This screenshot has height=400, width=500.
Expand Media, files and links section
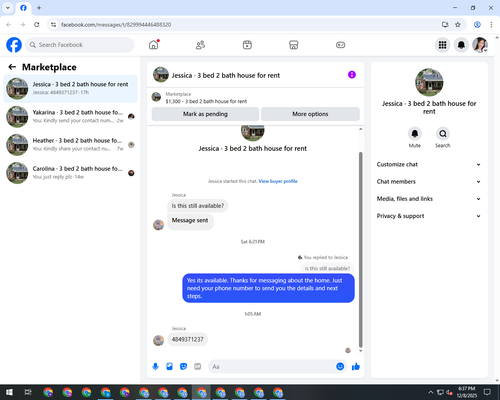pyautogui.click(x=429, y=199)
